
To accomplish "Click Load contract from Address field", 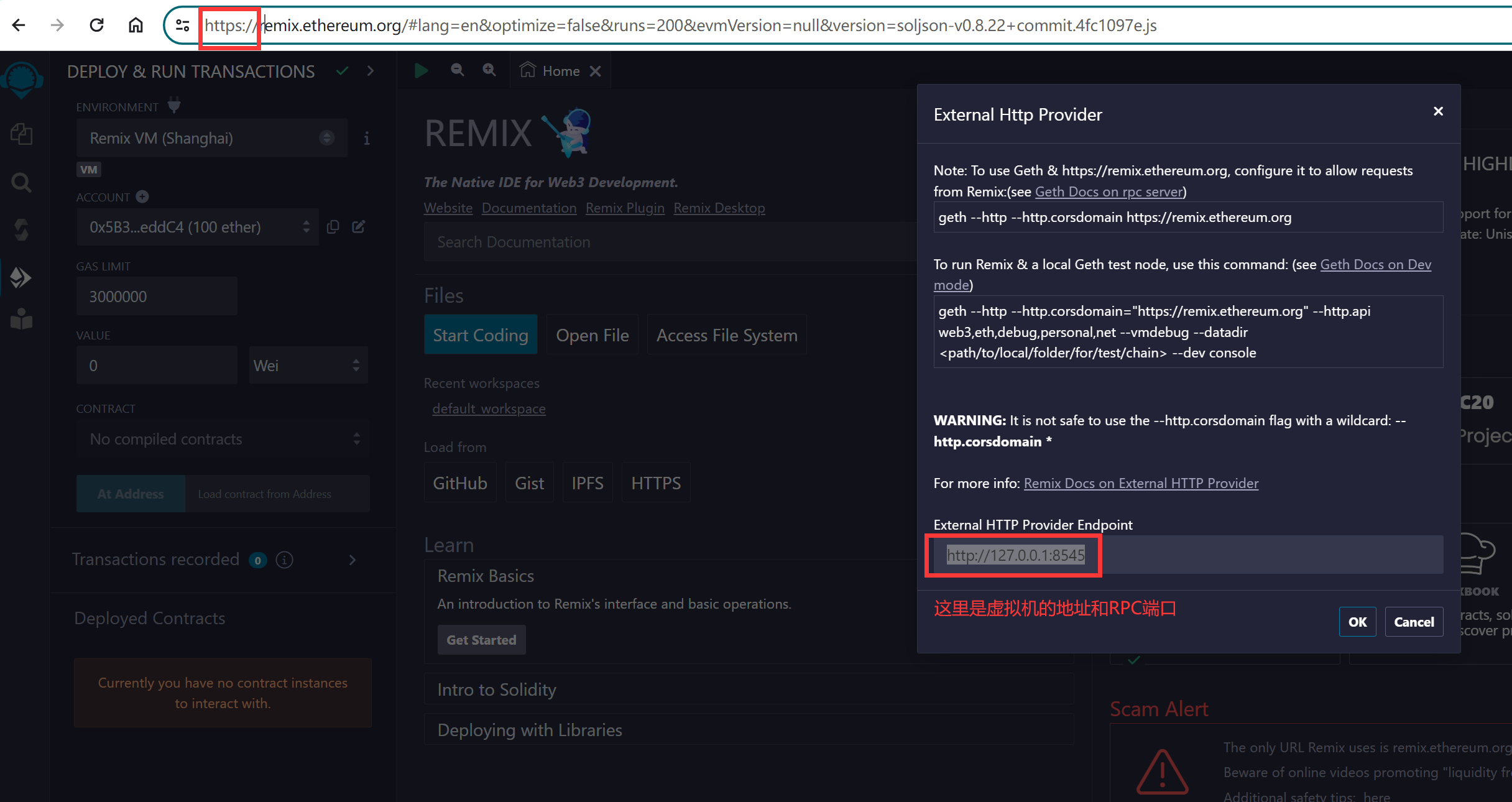I will 277,494.
